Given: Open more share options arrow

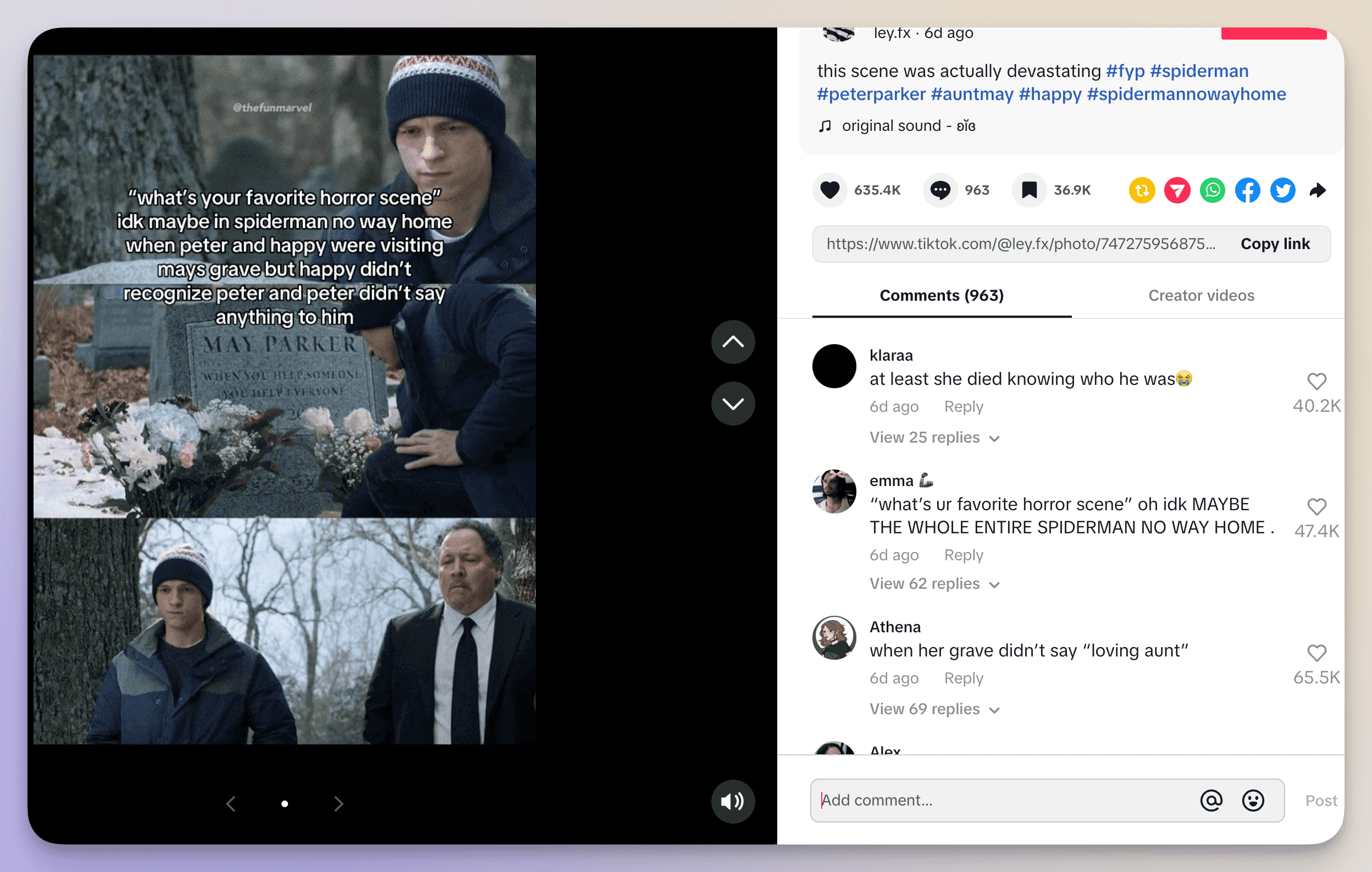Looking at the screenshot, I should click(1318, 190).
